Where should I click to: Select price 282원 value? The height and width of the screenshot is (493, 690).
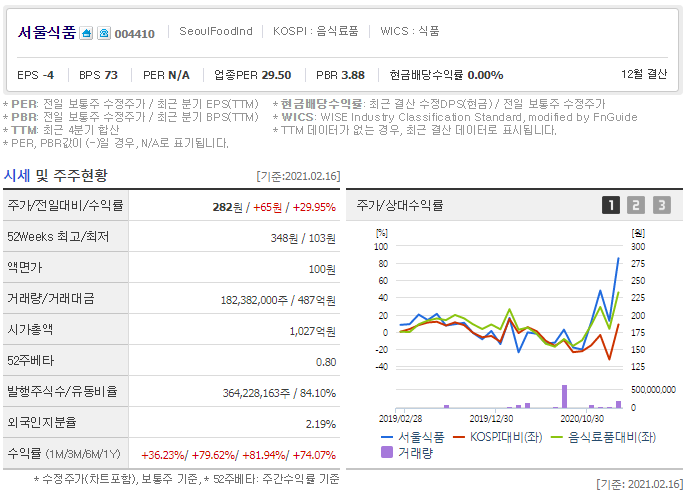click(228, 207)
